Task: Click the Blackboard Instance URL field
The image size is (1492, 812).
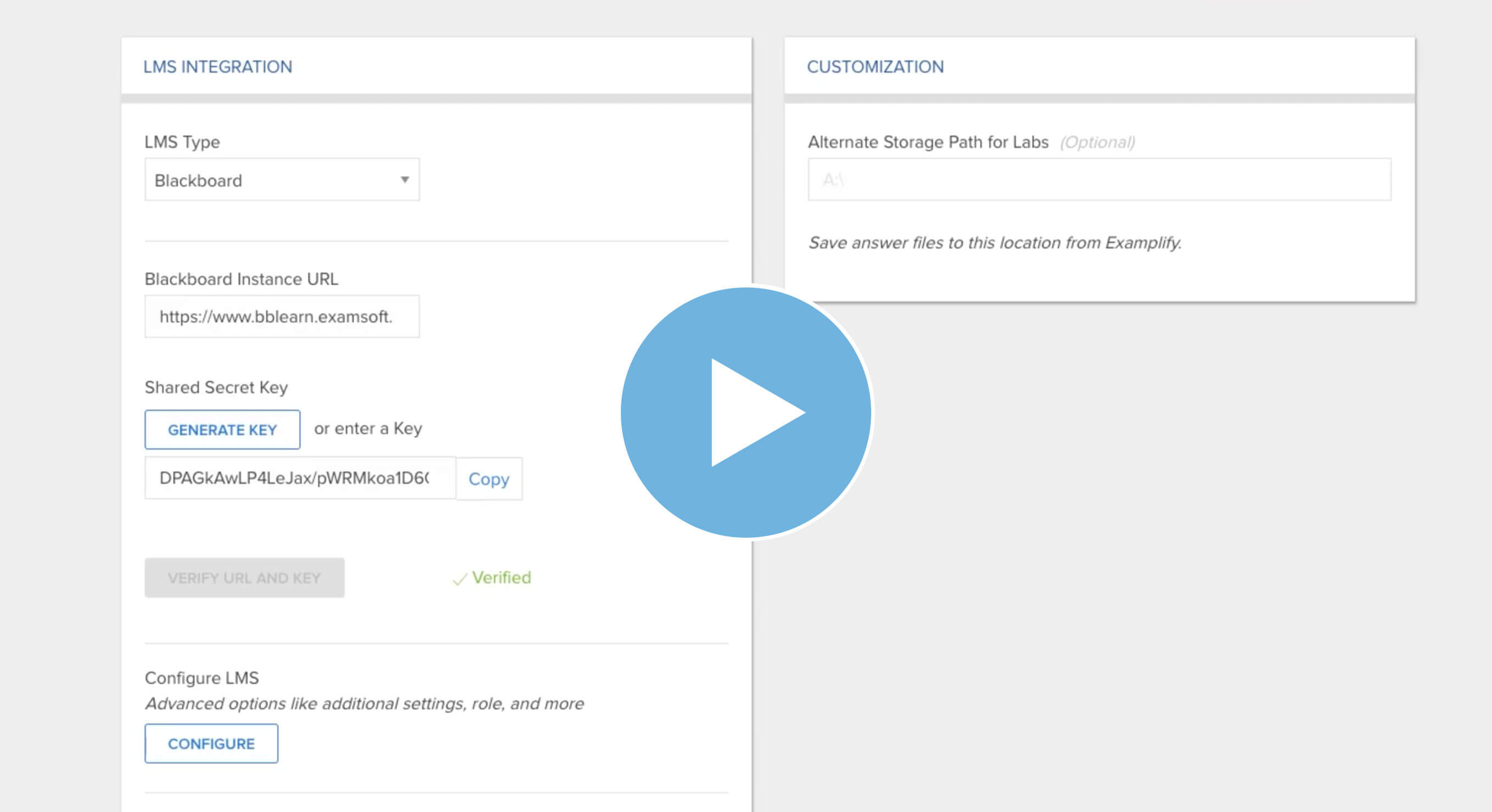Action: (x=282, y=316)
